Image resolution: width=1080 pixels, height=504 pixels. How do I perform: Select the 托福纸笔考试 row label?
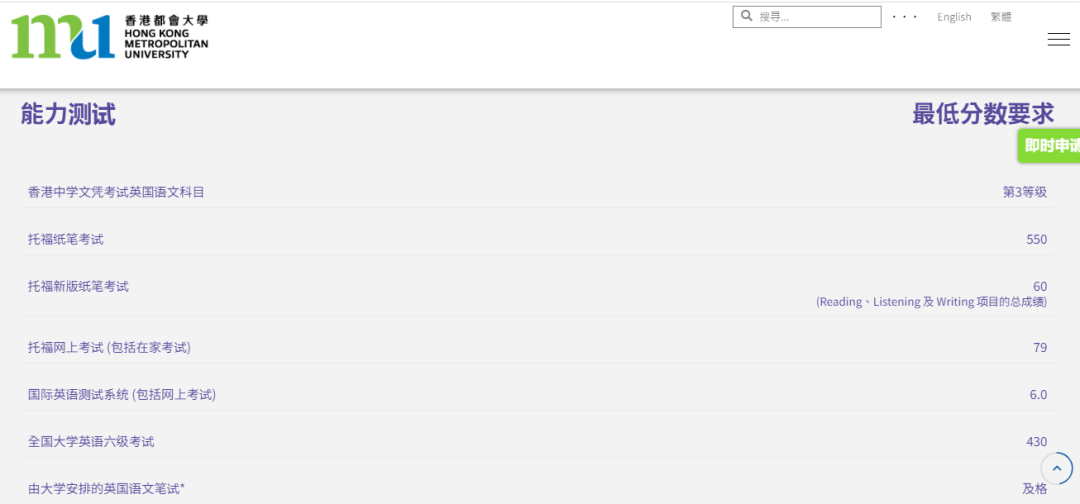coord(66,239)
